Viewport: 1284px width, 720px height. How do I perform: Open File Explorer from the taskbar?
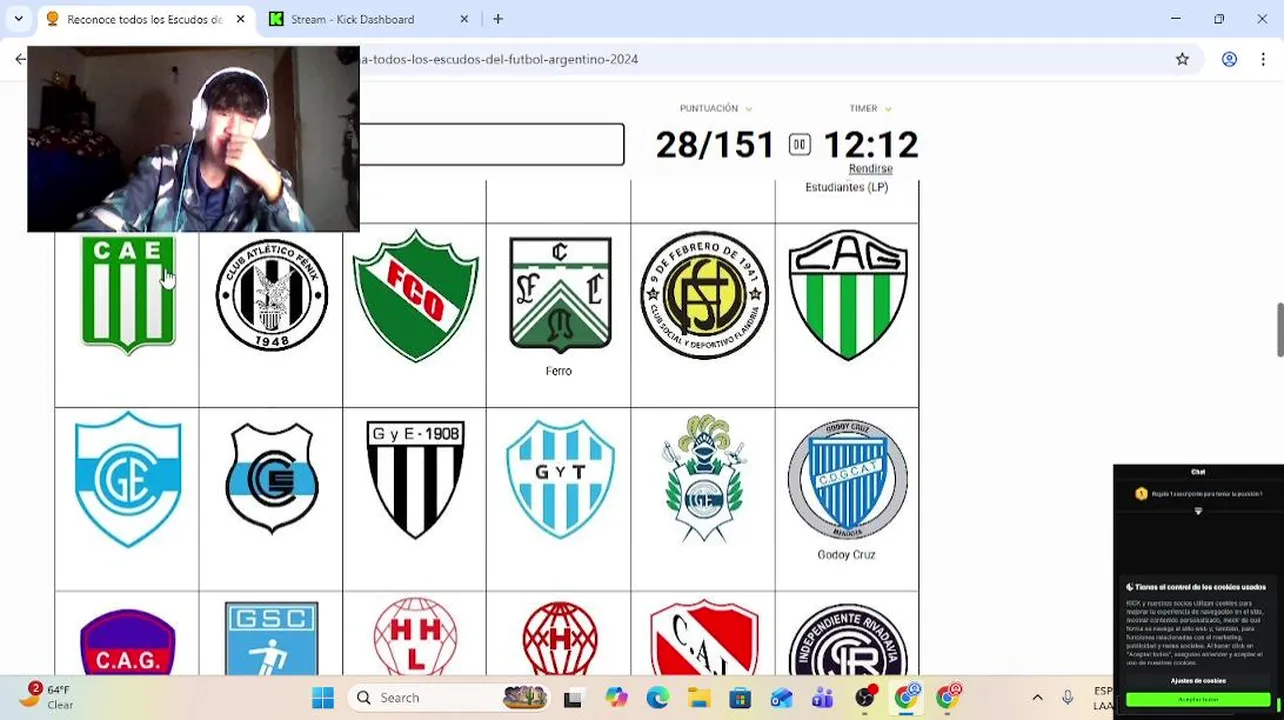click(x=699, y=698)
